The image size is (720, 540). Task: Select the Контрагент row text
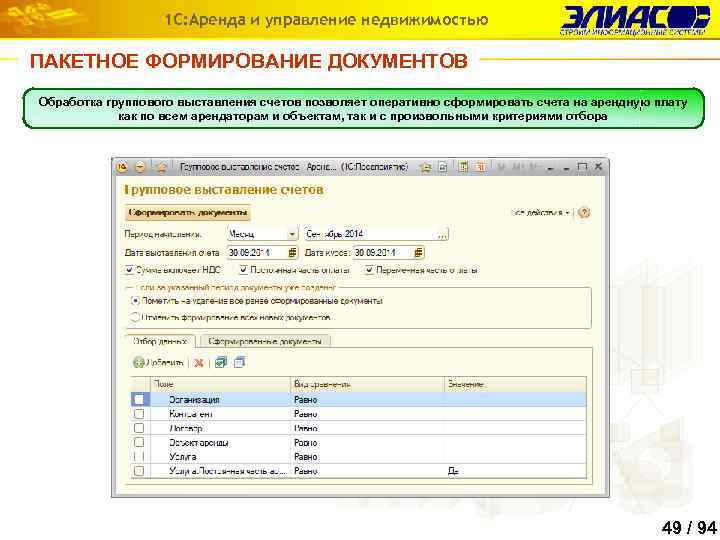(x=191, y=414)
